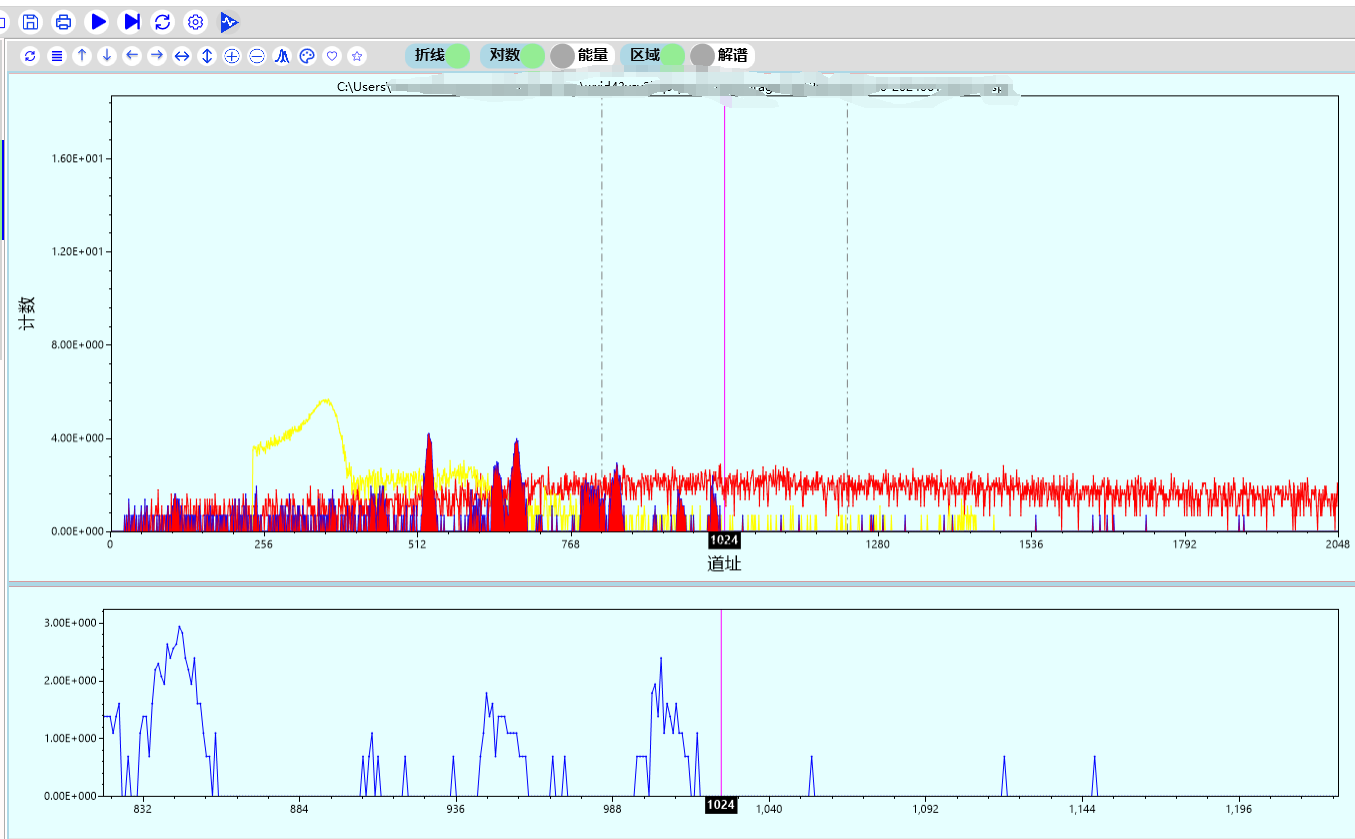
Task: Click the 2048 x-axis value
Action: pyautogui.click(x=1338, y=545)
